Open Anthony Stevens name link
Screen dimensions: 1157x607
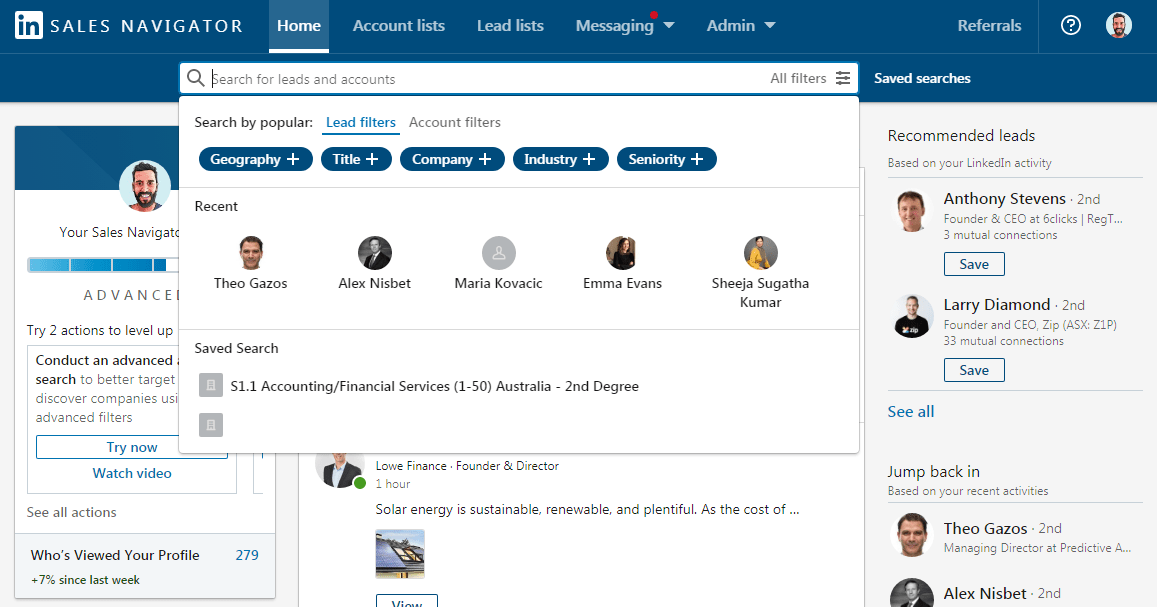1004,198
